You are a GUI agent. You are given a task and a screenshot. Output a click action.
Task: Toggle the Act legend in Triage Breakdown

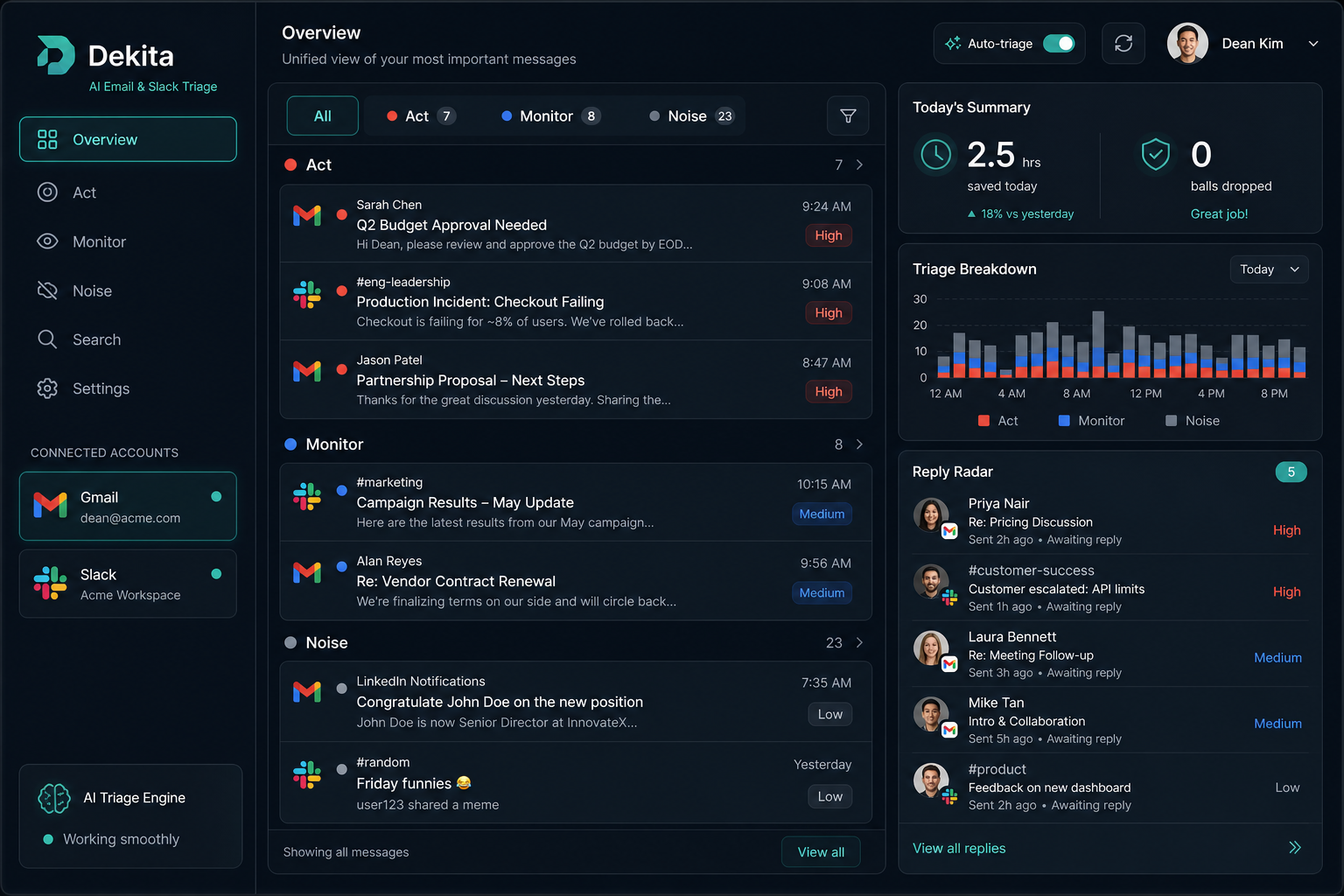pyautogui.click(x=997, y=421)
